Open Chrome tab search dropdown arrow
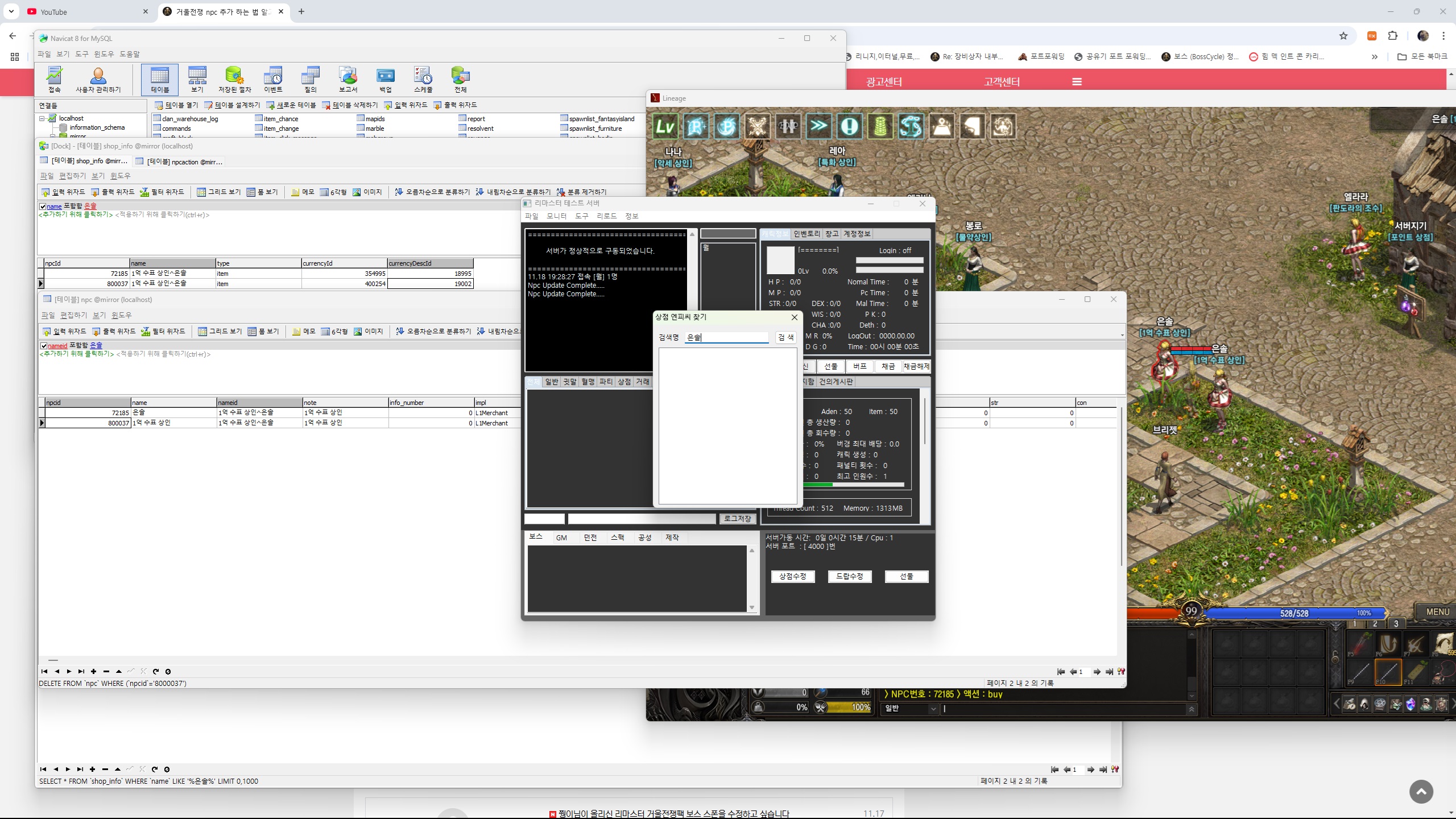The image size is (1456, 819). pos(11,11)
